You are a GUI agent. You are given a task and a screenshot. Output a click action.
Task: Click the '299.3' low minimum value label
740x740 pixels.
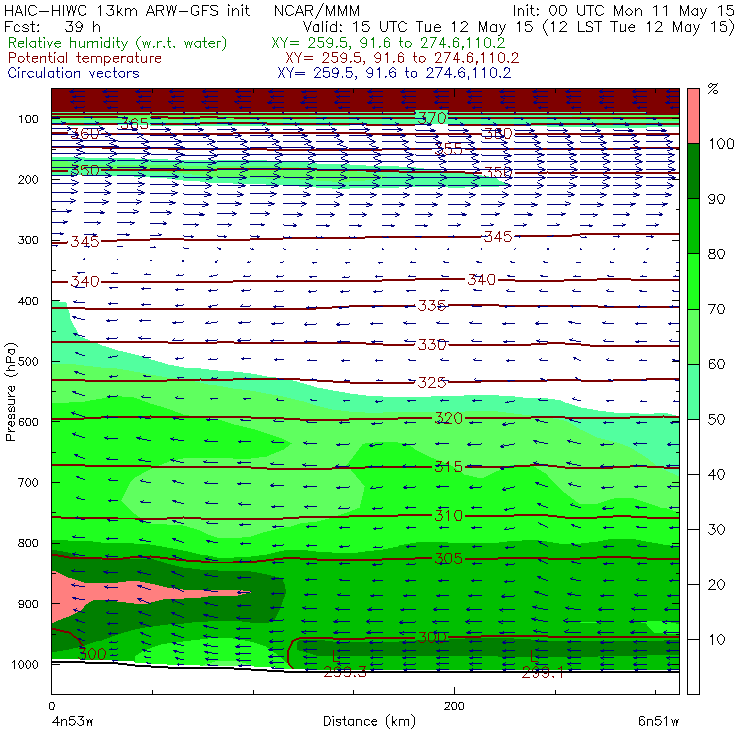click(345, 672)
